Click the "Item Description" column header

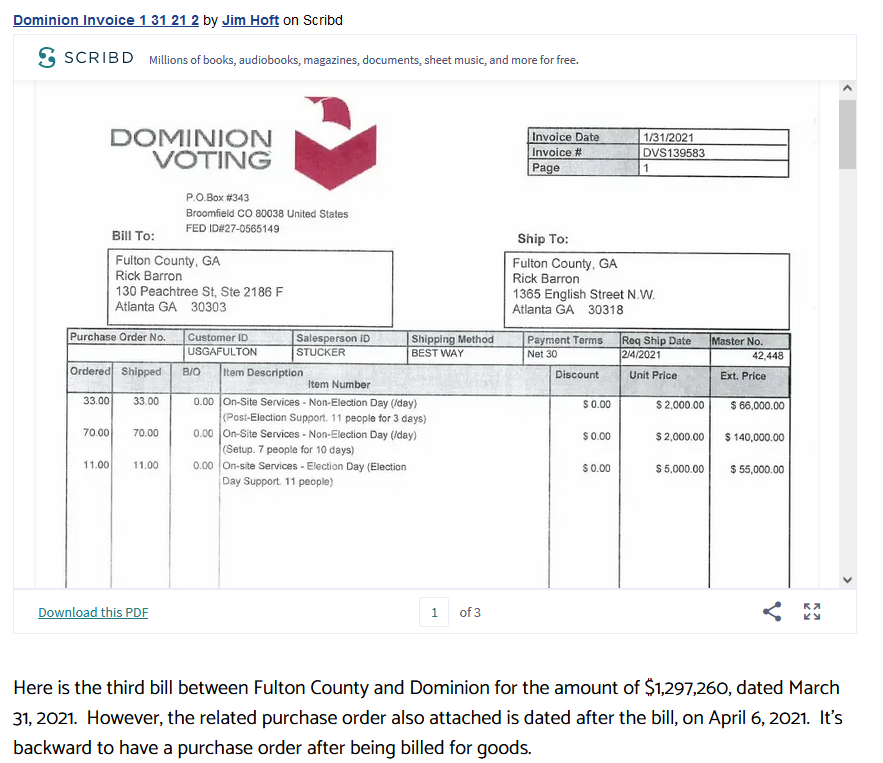263,373
